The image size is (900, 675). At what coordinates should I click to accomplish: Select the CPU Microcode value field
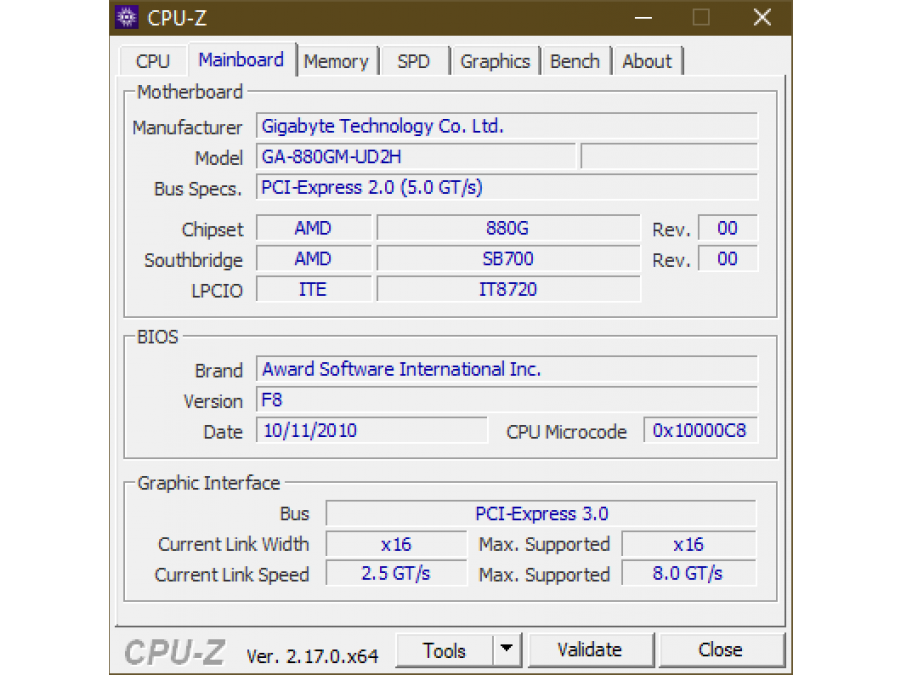pos(700,431)
